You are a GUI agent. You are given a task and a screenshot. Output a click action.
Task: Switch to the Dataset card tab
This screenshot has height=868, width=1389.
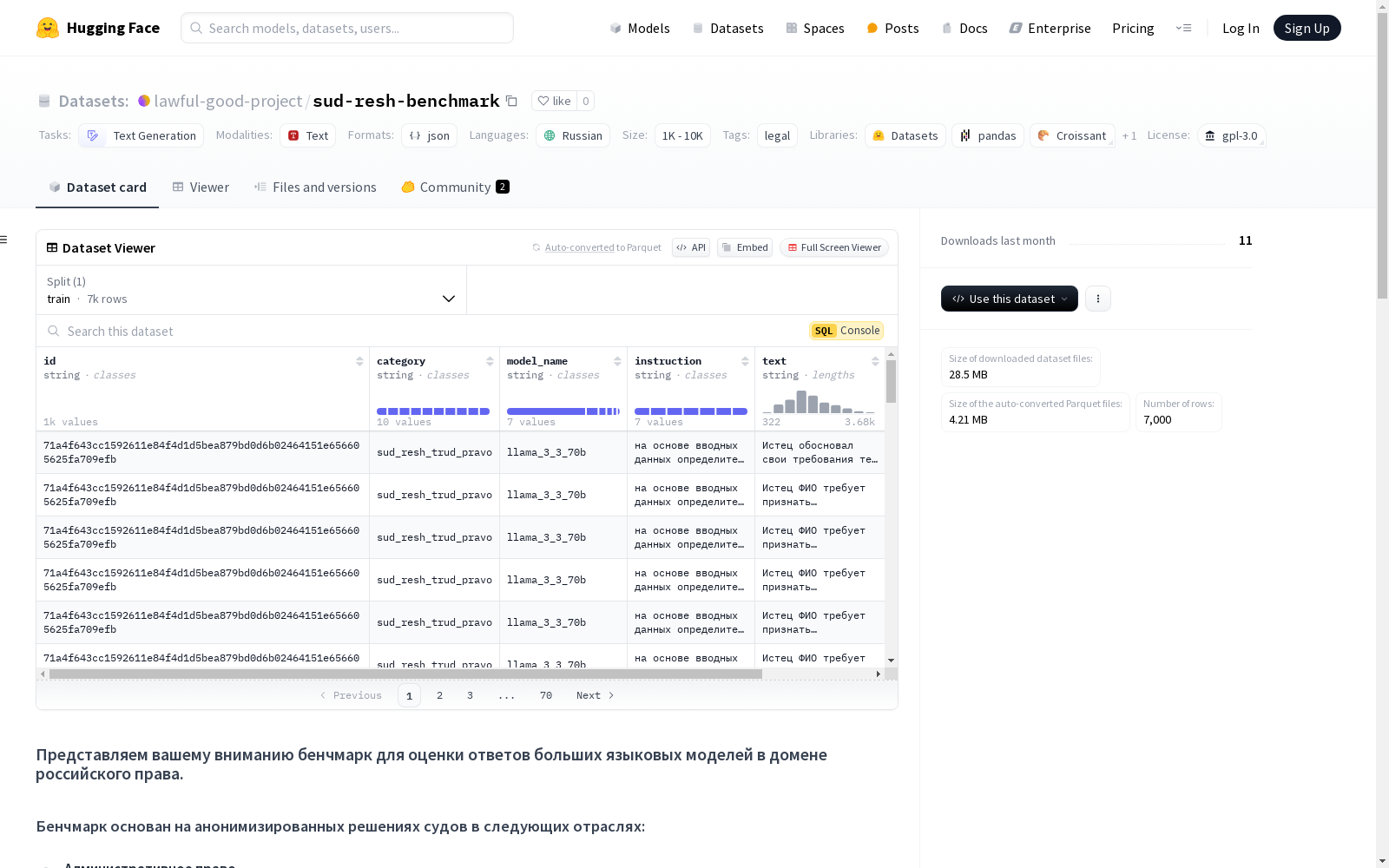(97, 187)
